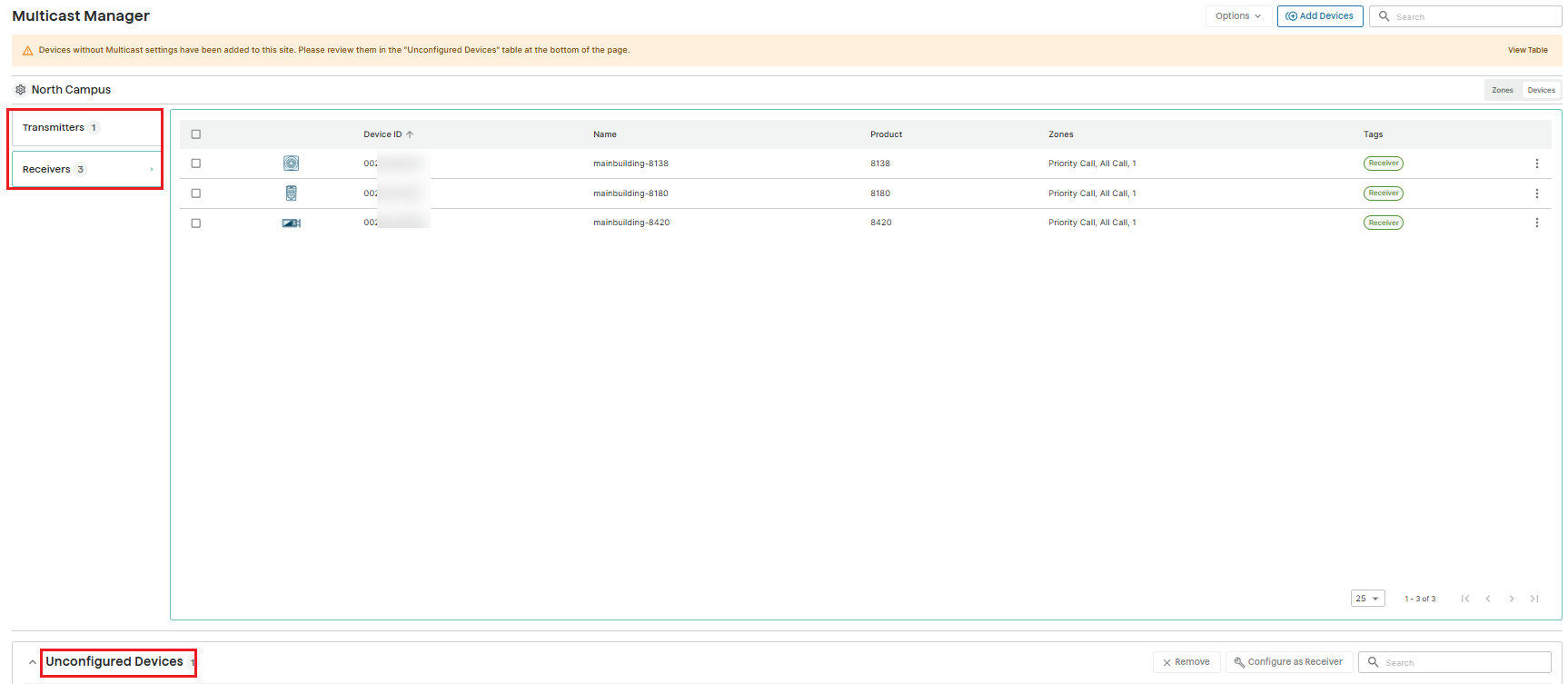Go to the next page of results
This screenshot has width=1568, height=684.
[x=1512, y=599]
